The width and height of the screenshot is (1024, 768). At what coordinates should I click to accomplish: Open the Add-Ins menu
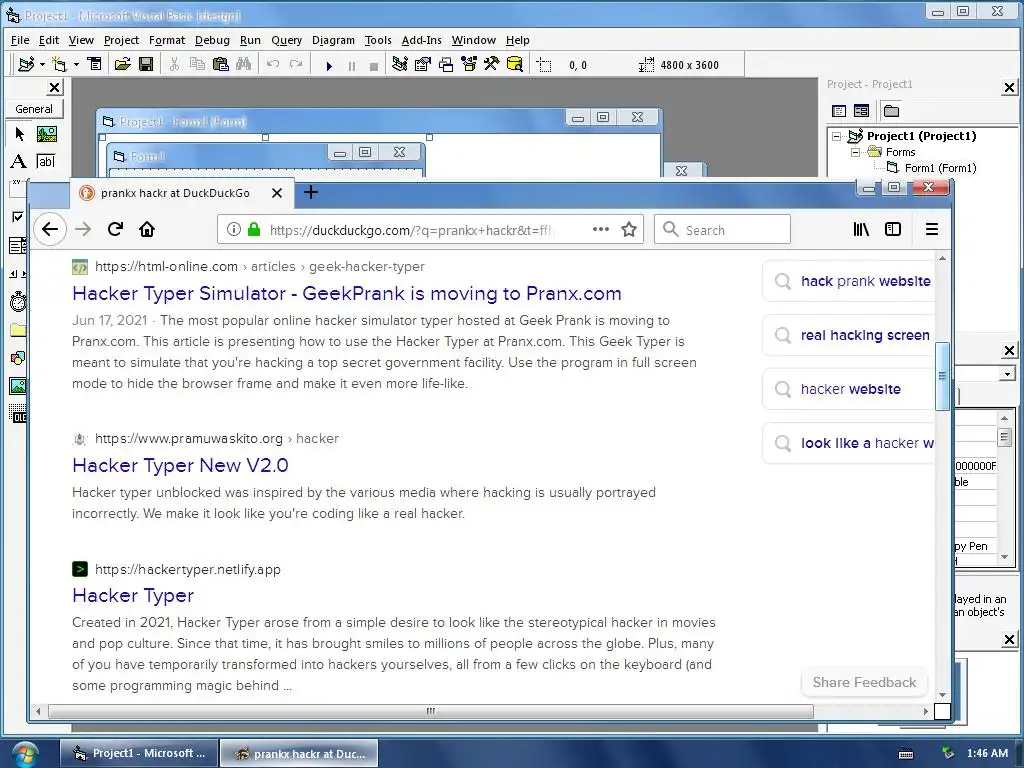tap(421, 40)
